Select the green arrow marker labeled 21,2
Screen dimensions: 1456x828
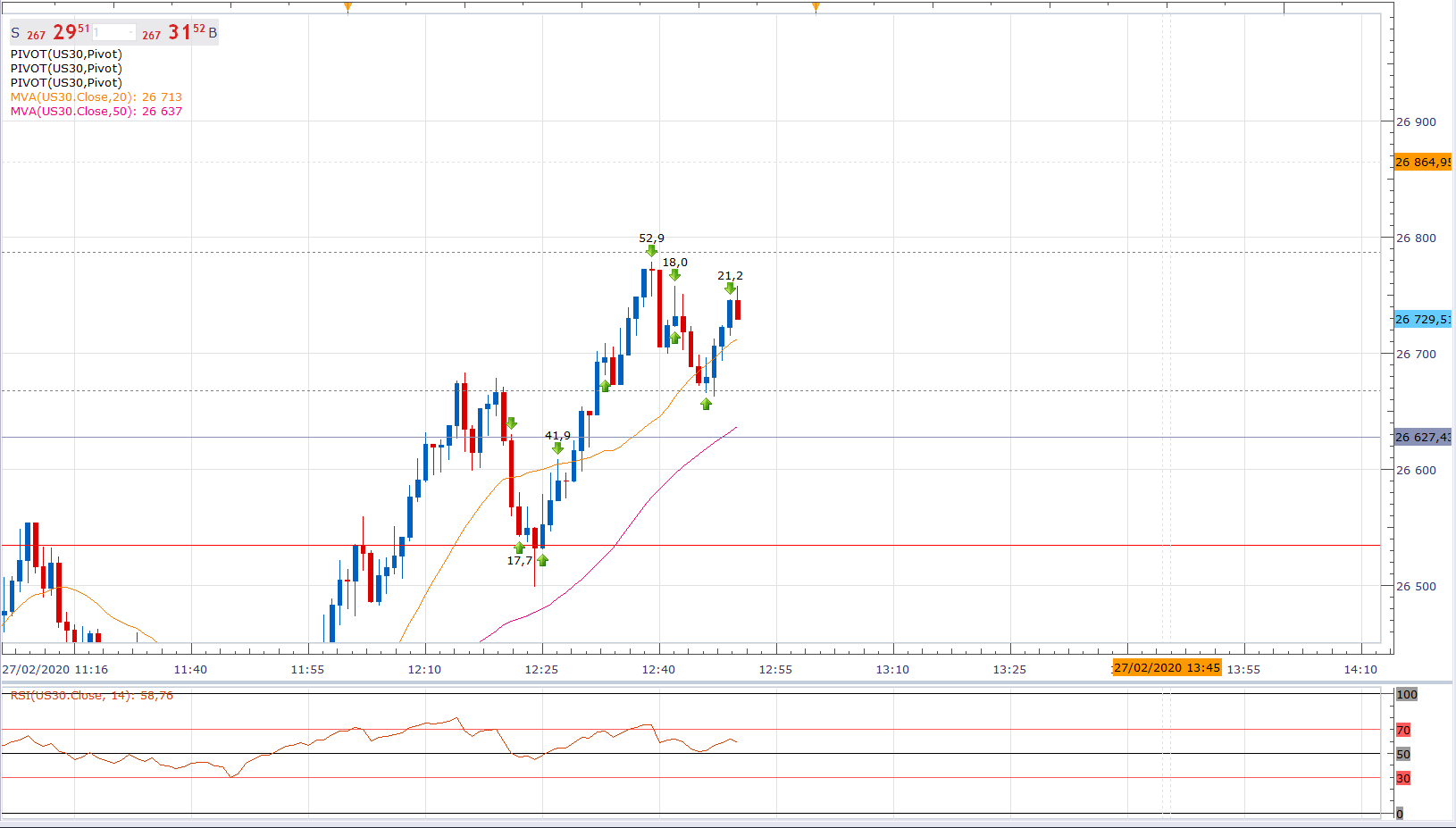pos(730,289)
